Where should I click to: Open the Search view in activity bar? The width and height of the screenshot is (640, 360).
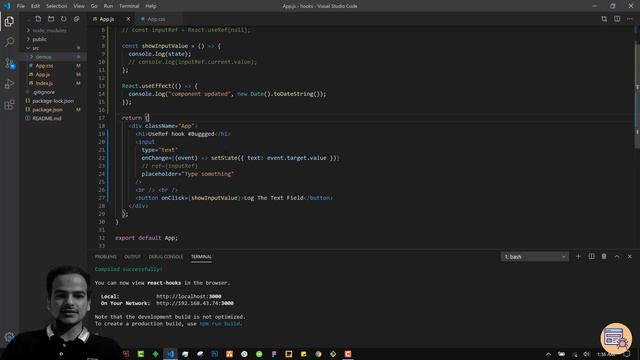click(9, 42)
